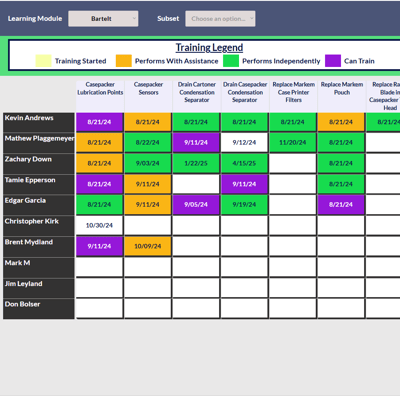Image resolution: width=400 pixels, height=396 pixels.
Task: Select the Casepacker Sensors column header
Action: (x=148, y=96)
